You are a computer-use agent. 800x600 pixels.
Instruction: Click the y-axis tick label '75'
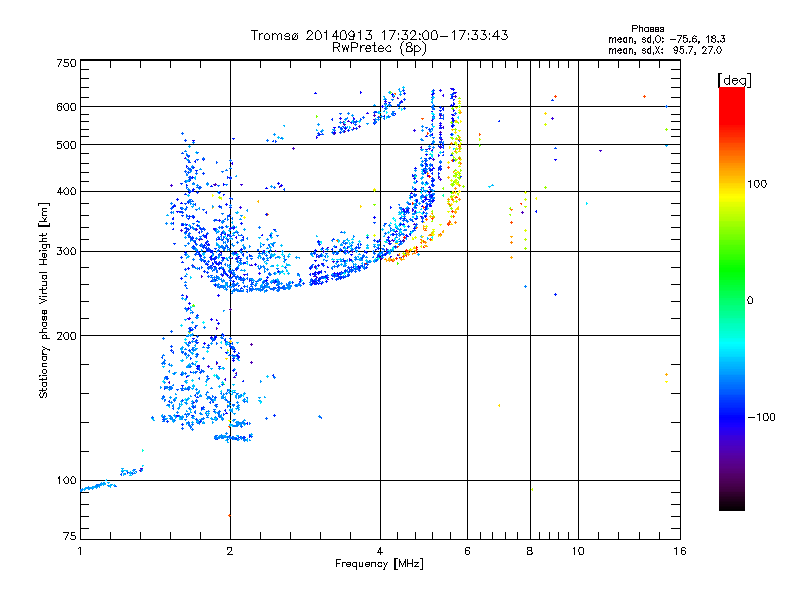pos(70,536)
